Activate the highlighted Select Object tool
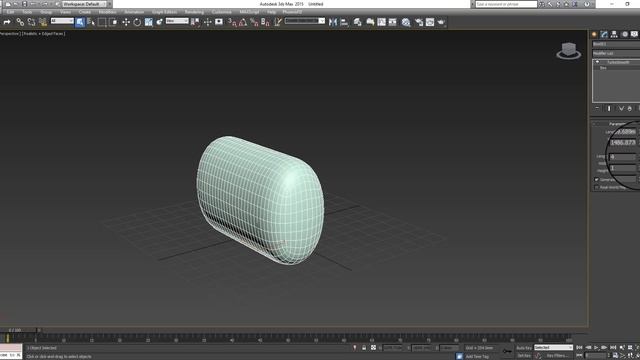Screen dimensions: 640x360 click(x=80, y=22)
